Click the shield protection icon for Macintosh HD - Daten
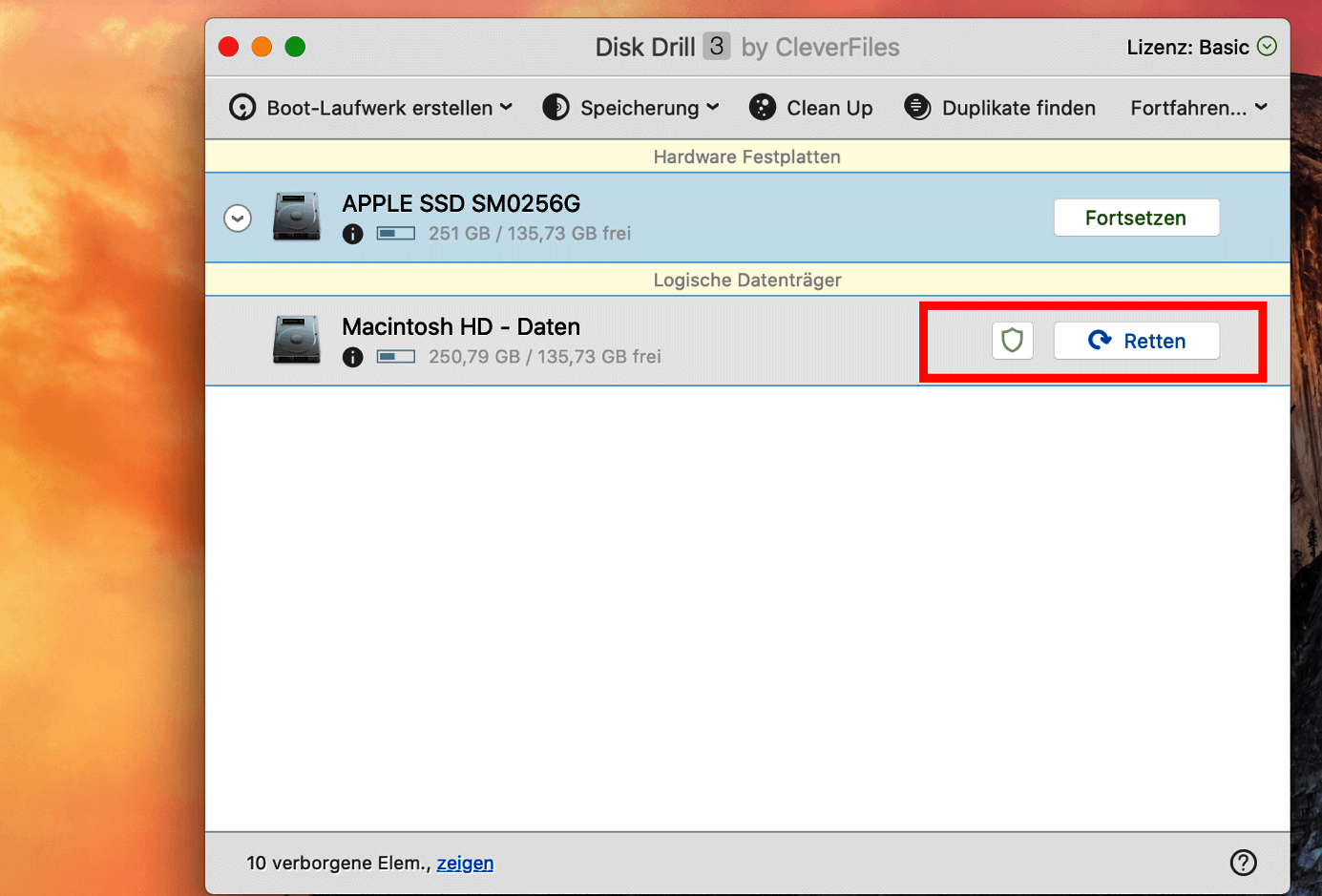Screen dimensions: 1322x896 [x=1012, y=341]
